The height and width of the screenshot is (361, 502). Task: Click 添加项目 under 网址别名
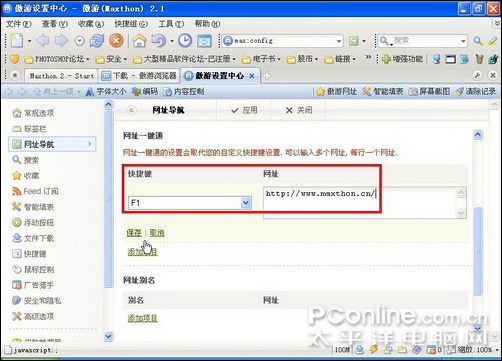click(x=142, y=318)
